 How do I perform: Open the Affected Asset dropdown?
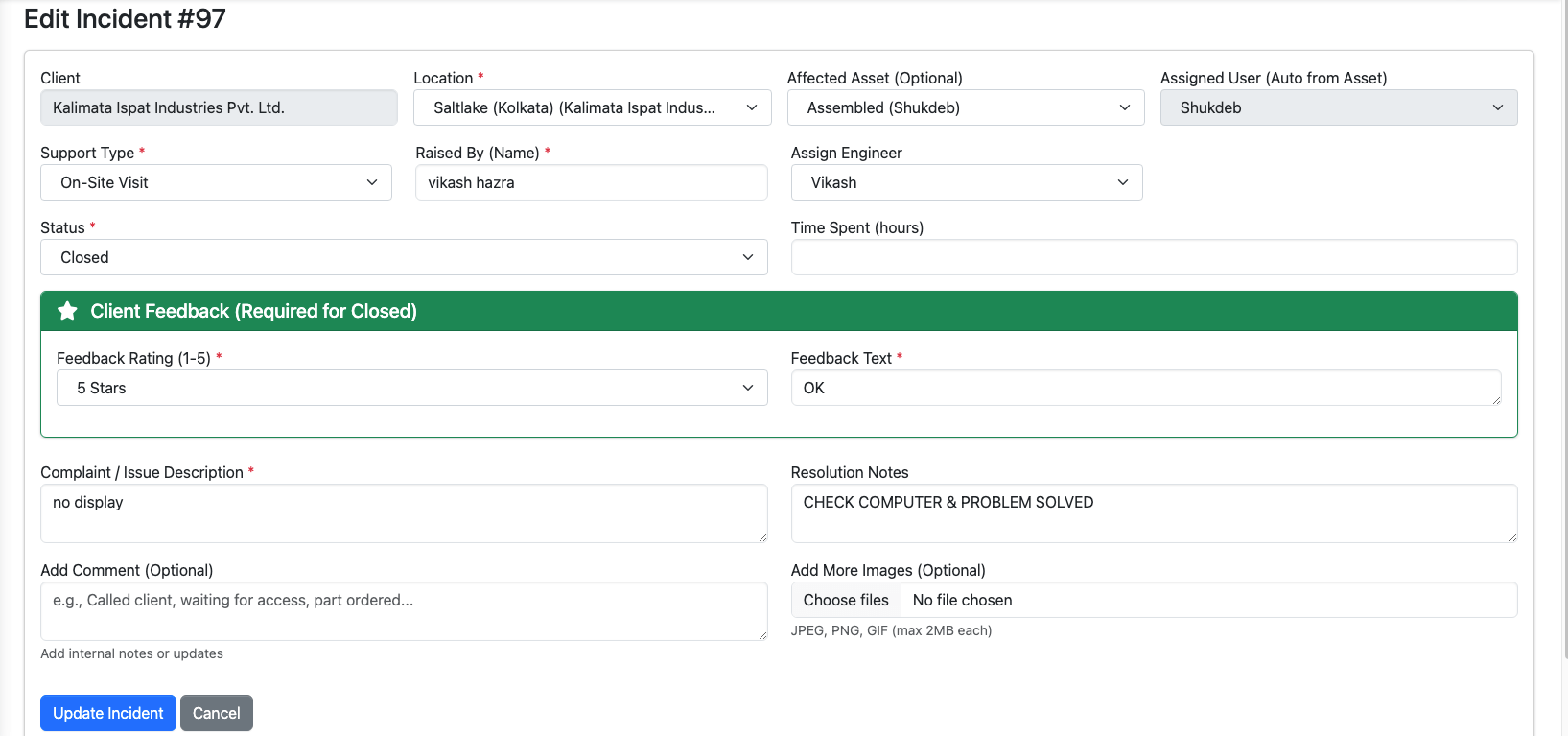point(966,107)
